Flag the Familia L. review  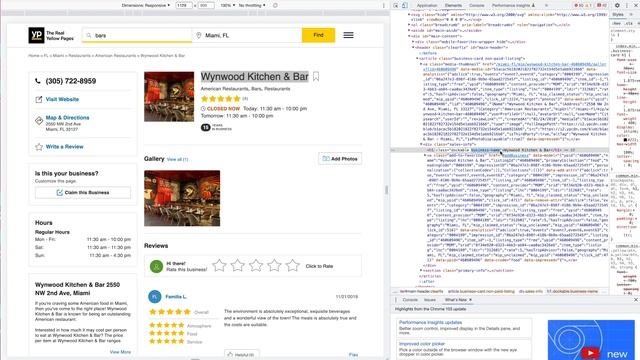point(353,355)
